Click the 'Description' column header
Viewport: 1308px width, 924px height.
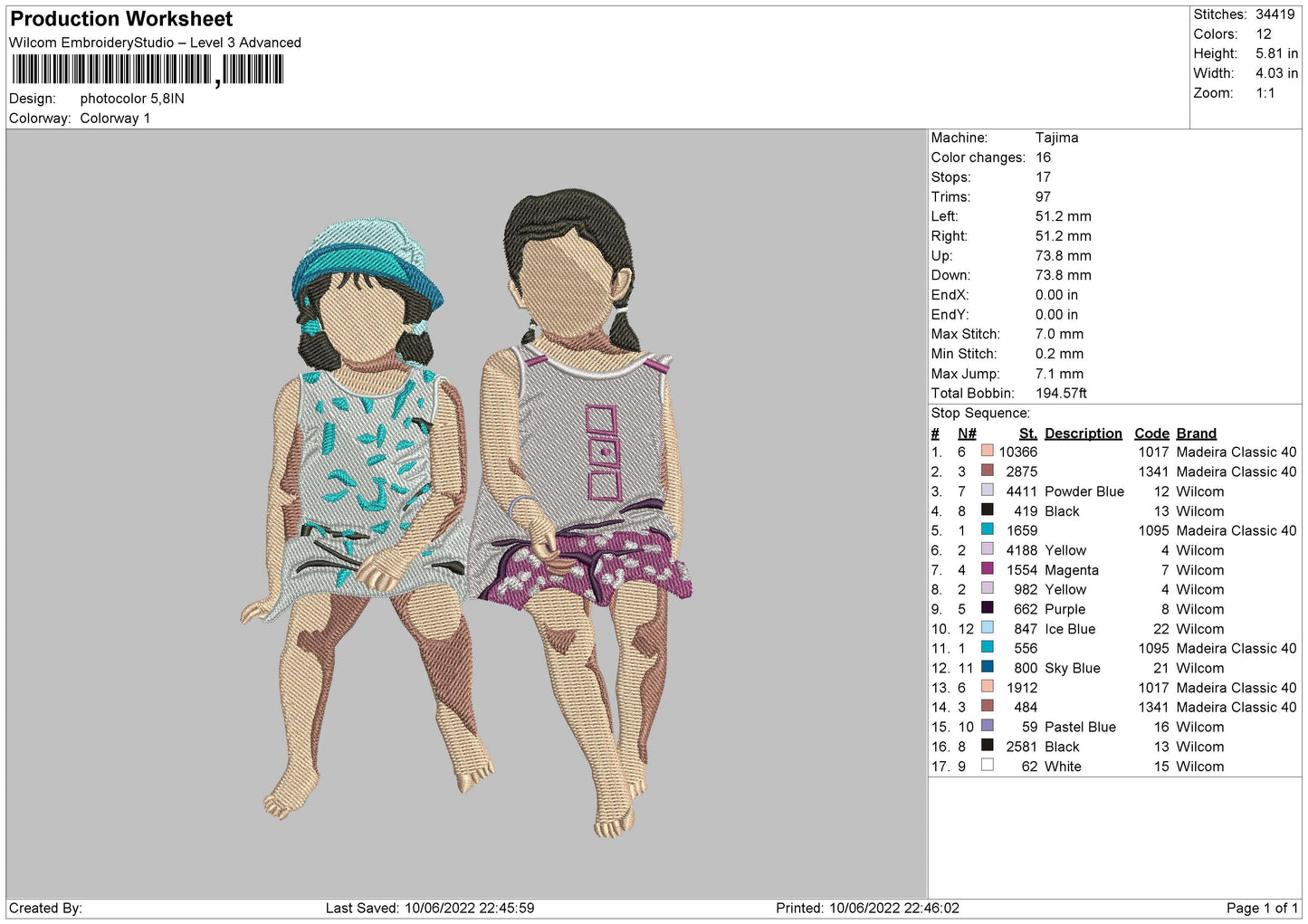1084,433
